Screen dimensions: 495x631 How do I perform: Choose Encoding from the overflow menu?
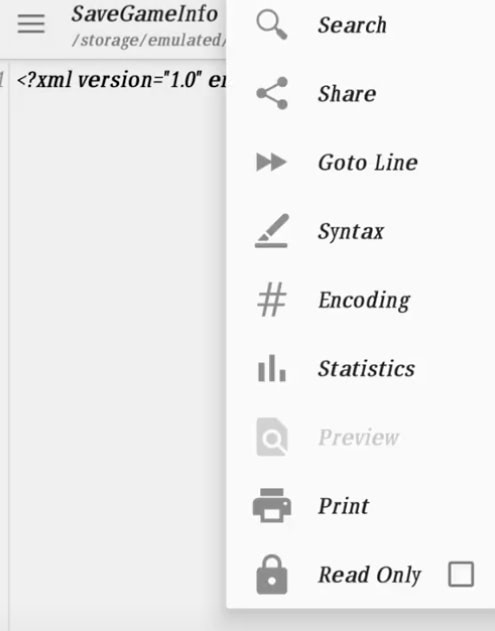[x=361, y=299]
